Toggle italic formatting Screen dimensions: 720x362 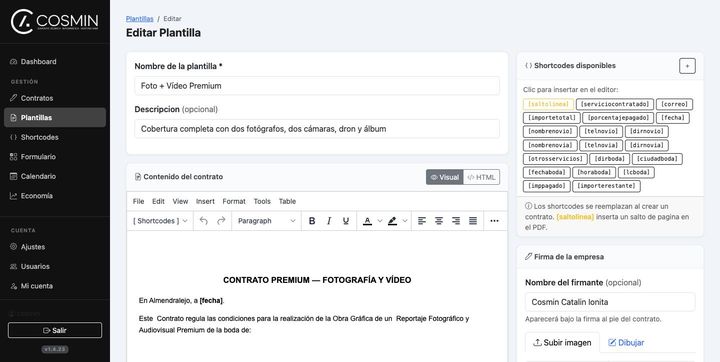pyautogui.click(x=329, y=221)
